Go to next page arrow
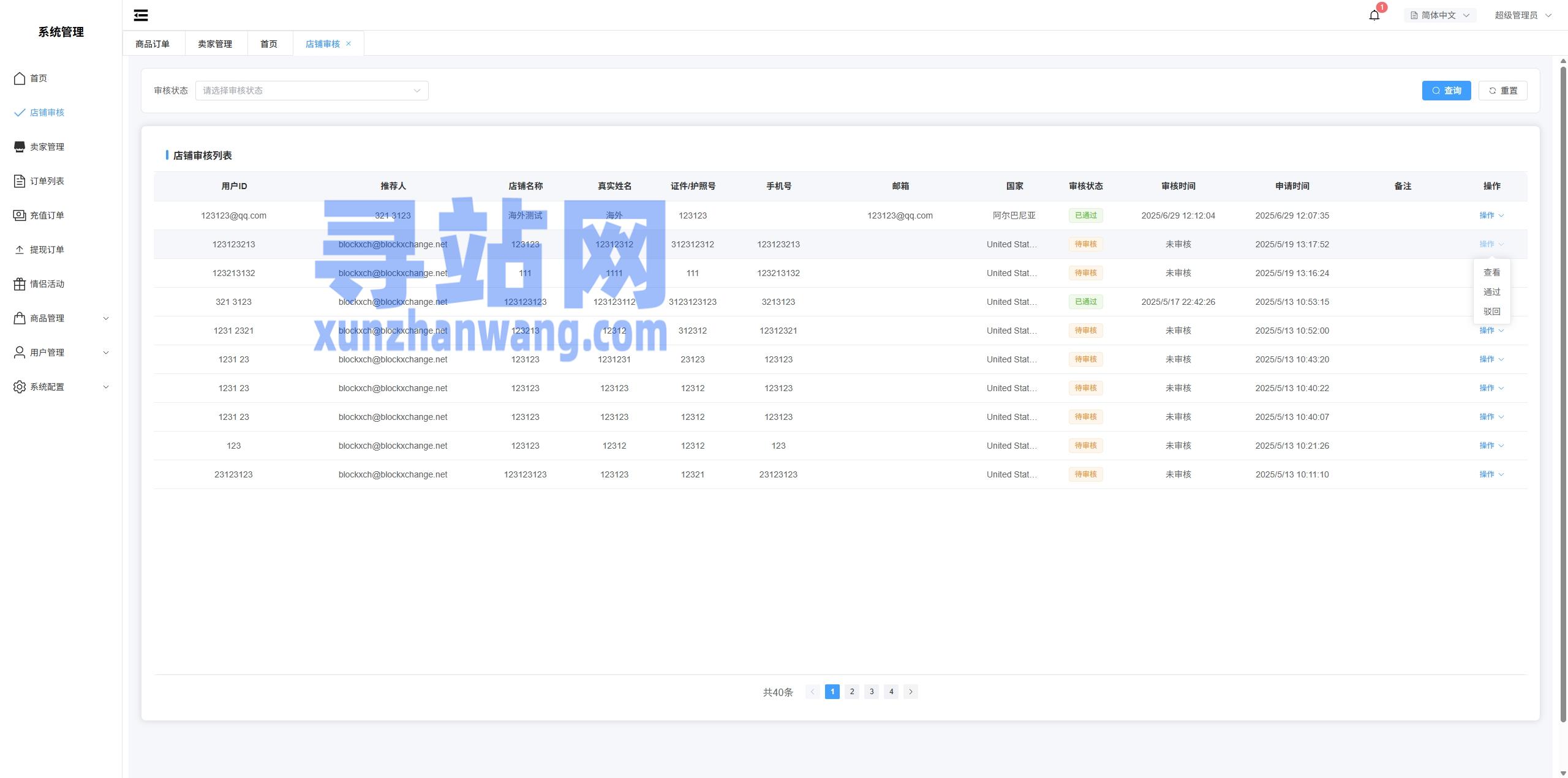Image resolution: width=1568 pixels, height=778 pixels. pos(911,692)
